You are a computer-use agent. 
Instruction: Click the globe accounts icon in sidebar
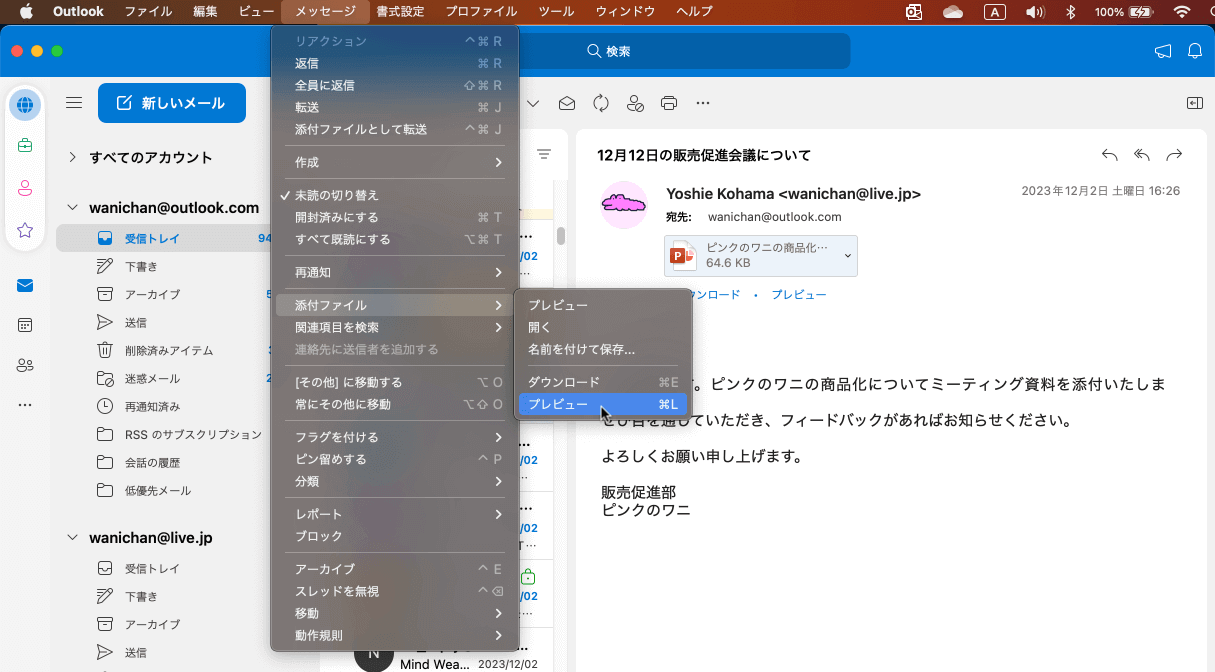25,104
